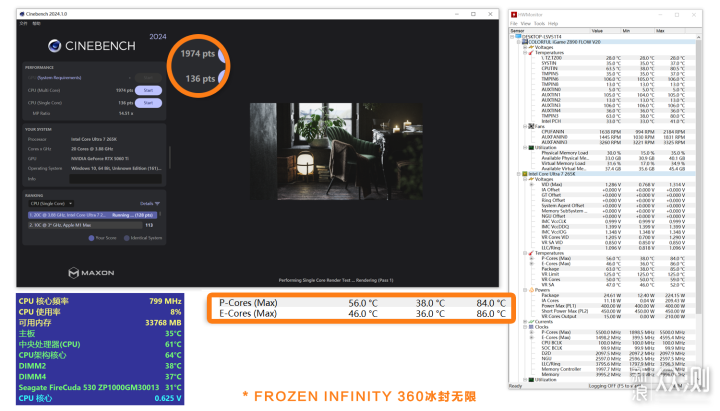Image resolution: width=720 pixels, height=411 pixels.
Task: Click the Cinebench title bar app icon
Action: [22, 14]
